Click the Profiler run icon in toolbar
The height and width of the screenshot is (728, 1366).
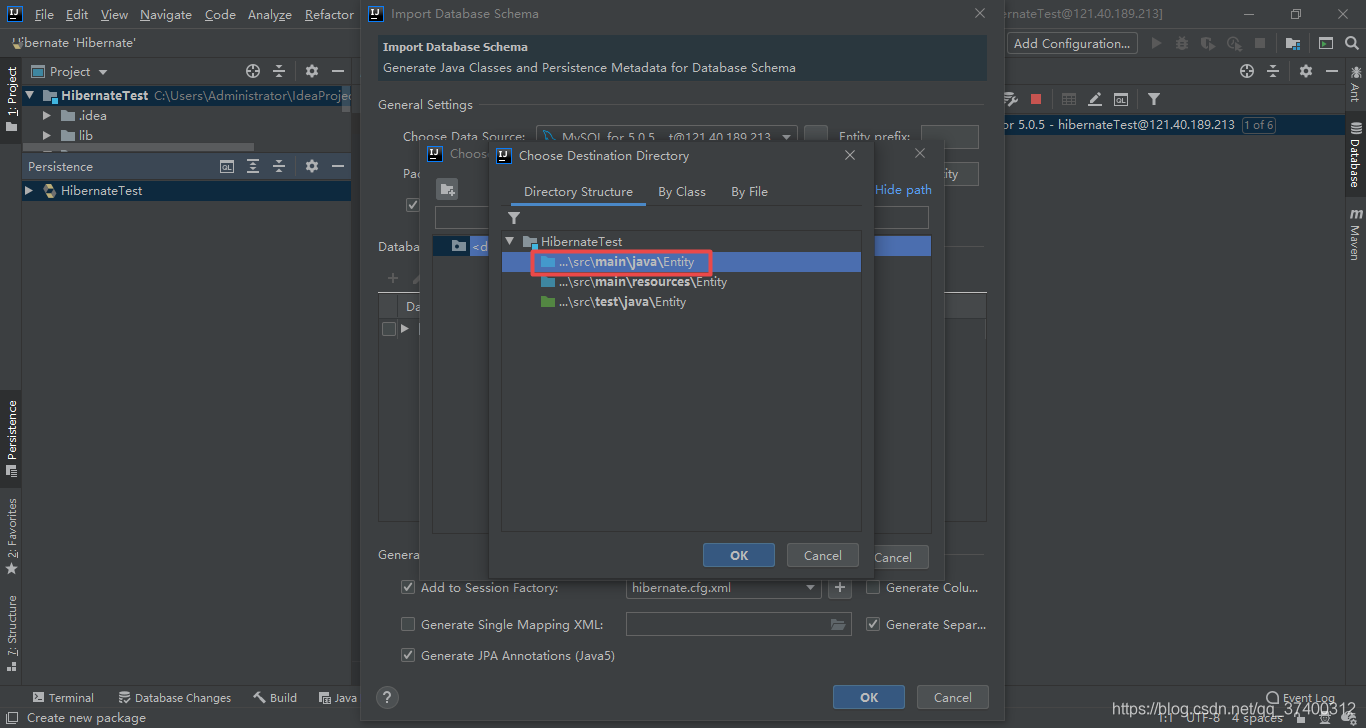tap(1234, 44)
